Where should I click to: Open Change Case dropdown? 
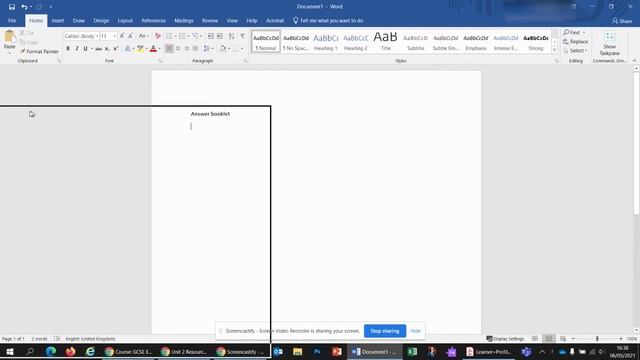tap(144, 36)
